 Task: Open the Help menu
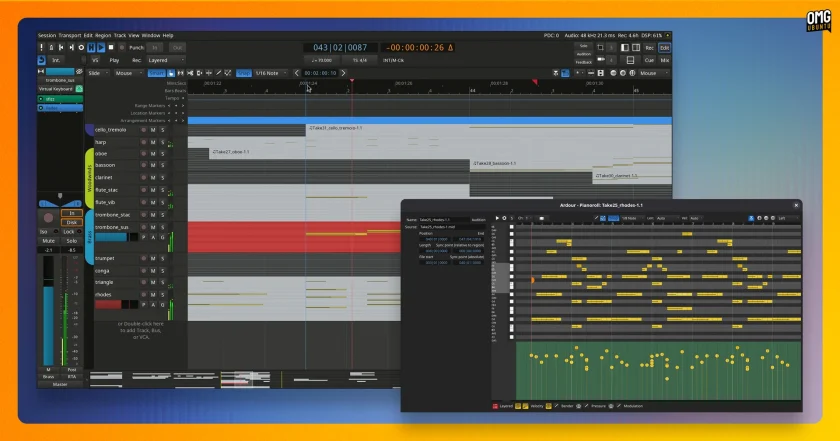point(168,35)
